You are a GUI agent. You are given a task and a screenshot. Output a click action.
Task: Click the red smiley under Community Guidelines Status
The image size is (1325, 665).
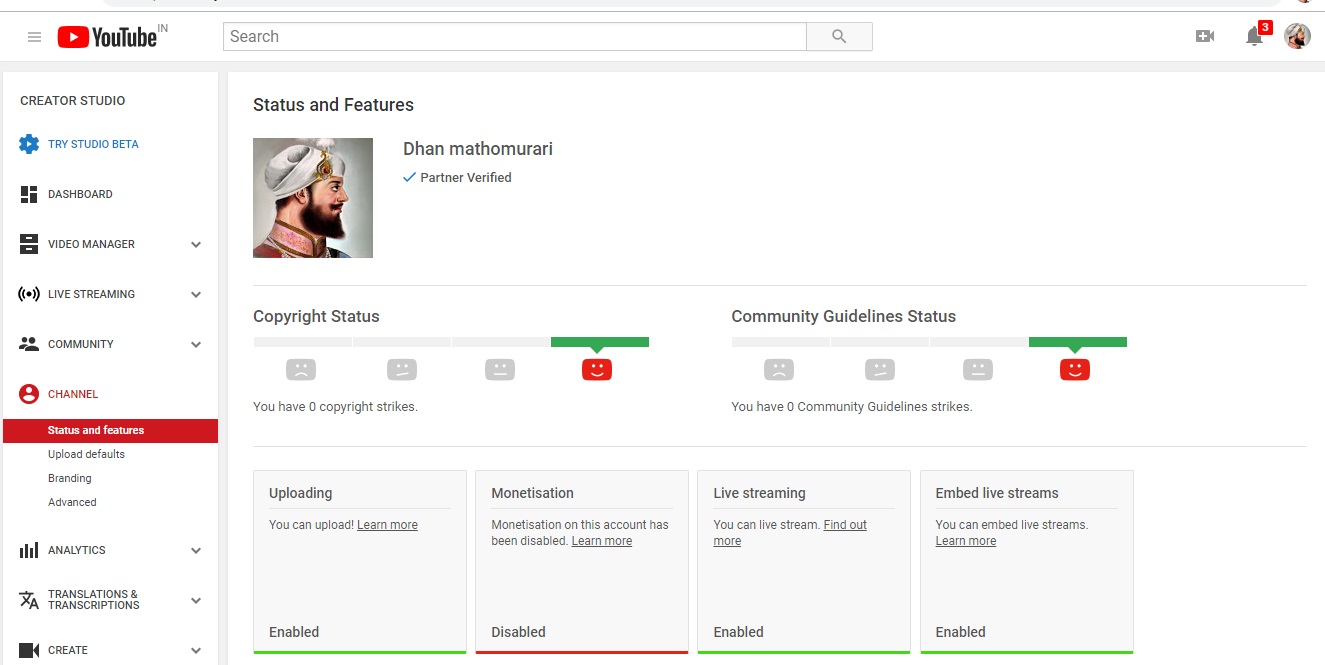pyautogui.click(x=1075, y=369)
